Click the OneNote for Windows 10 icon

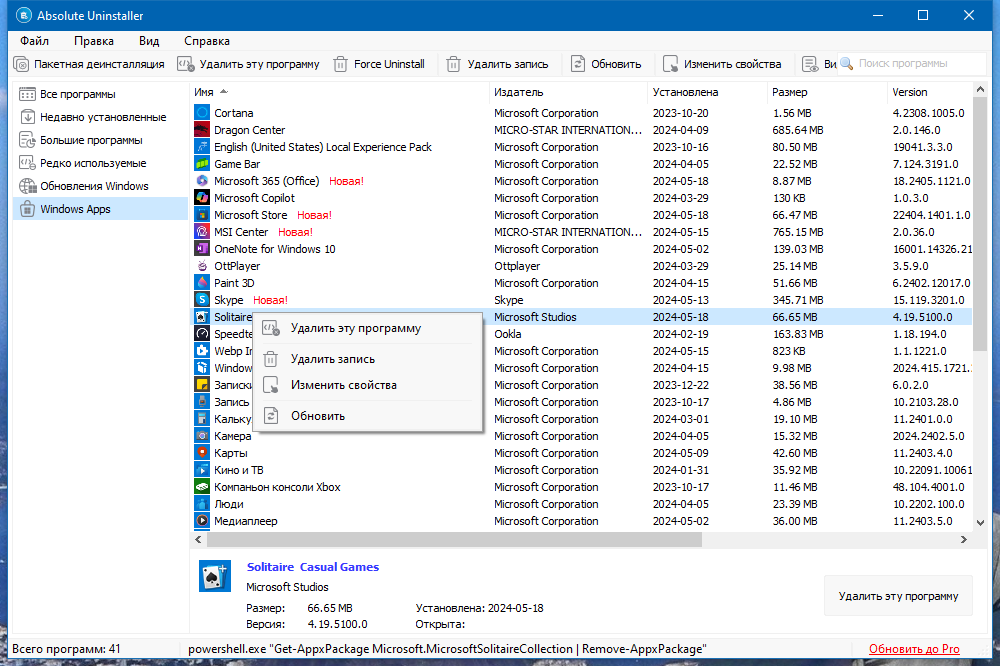202,249
